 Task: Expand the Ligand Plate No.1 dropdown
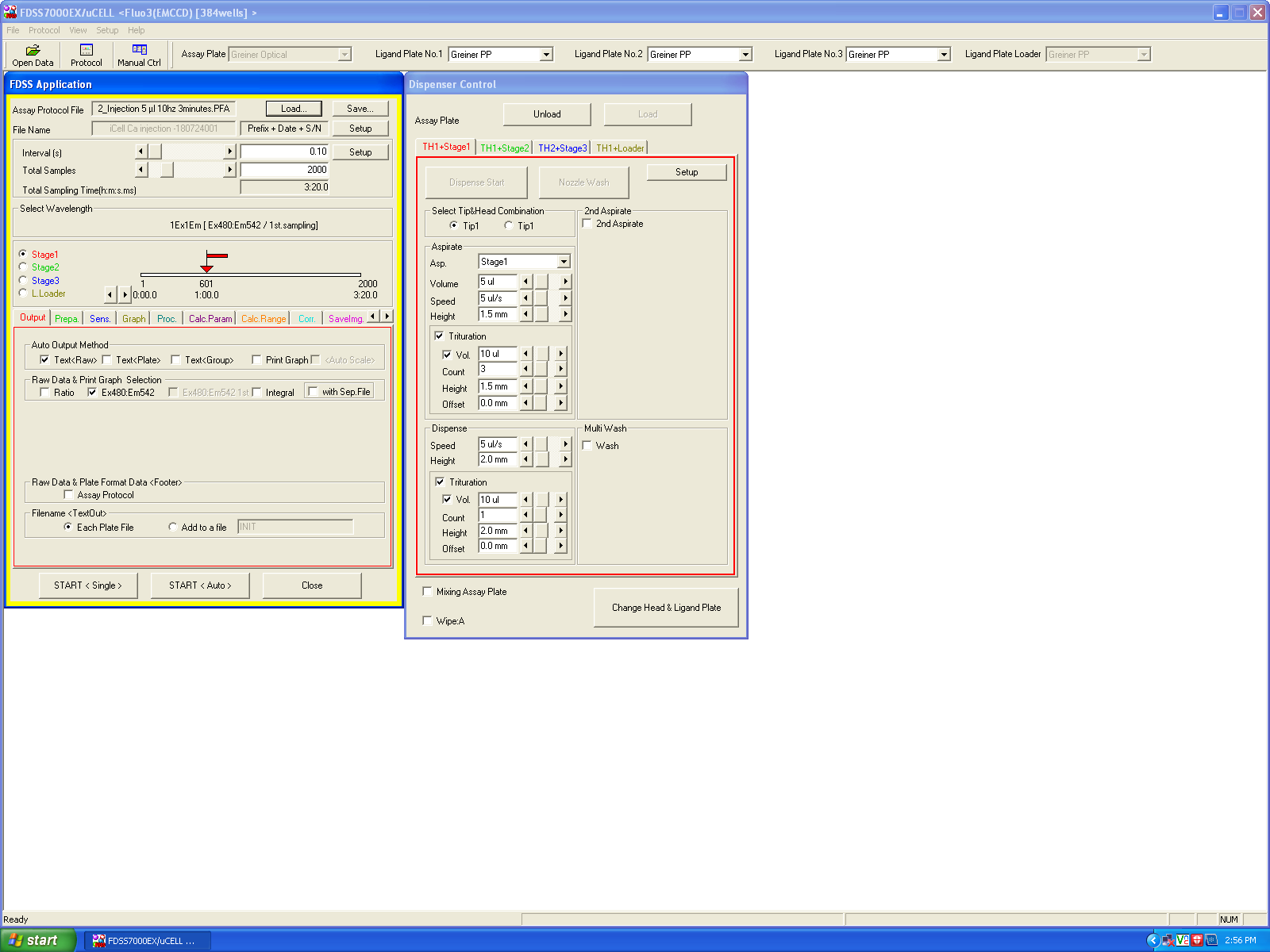click(x=546, y=55)
